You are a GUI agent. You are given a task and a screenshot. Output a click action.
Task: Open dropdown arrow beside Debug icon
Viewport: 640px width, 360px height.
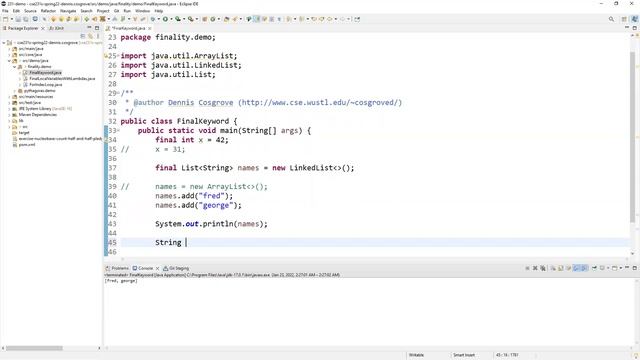click(159, 19)
